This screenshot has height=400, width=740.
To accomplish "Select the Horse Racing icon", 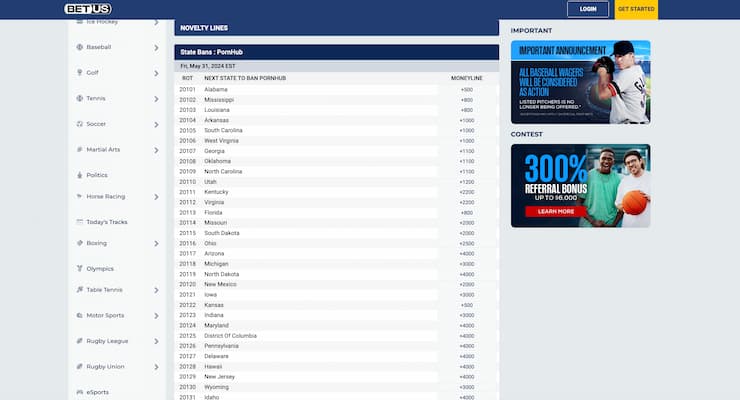I will (79, 196).
